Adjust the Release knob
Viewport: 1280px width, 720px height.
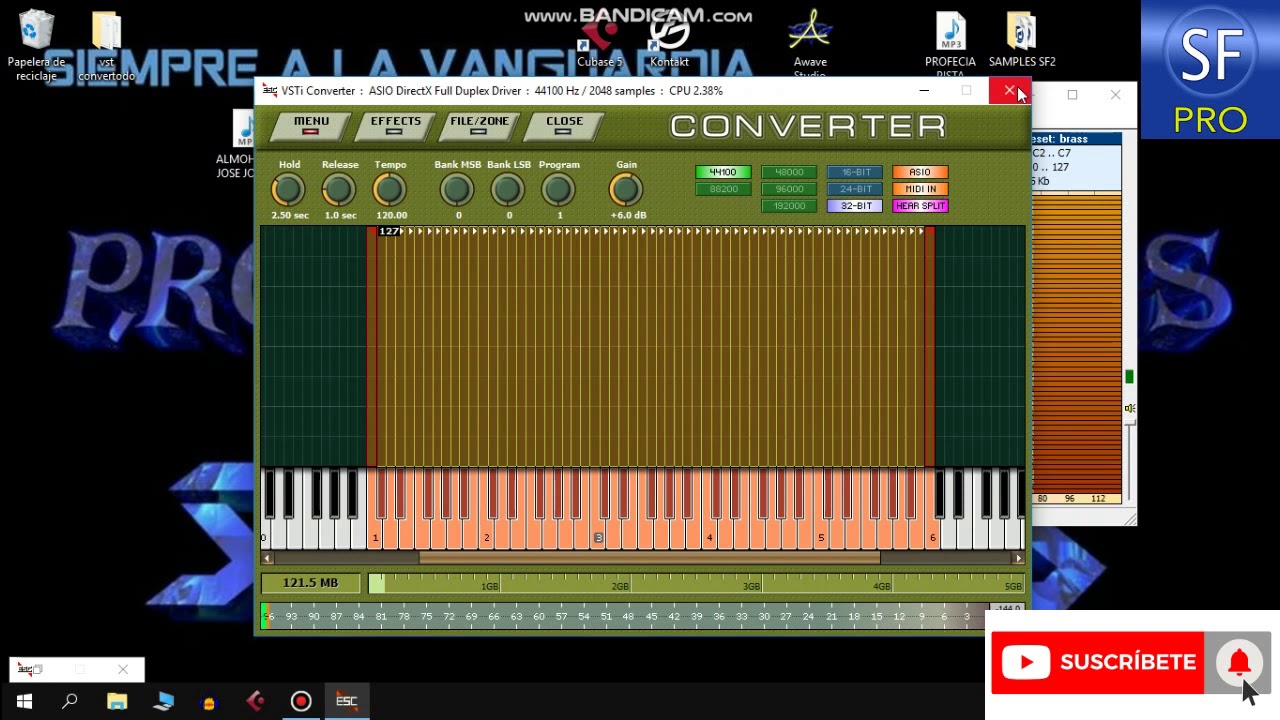point(339,189)
